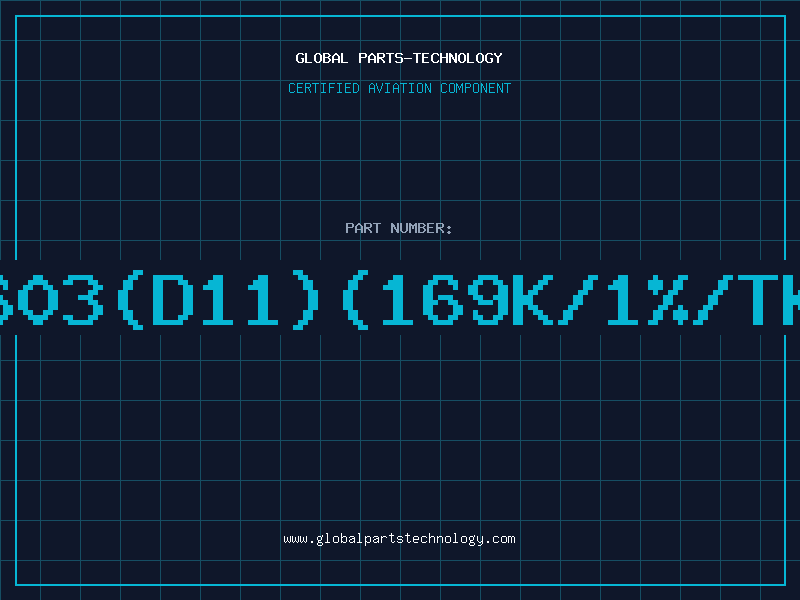
Task: Open the www.globalpartstechnology.com link
Action: tap(399, 539)
